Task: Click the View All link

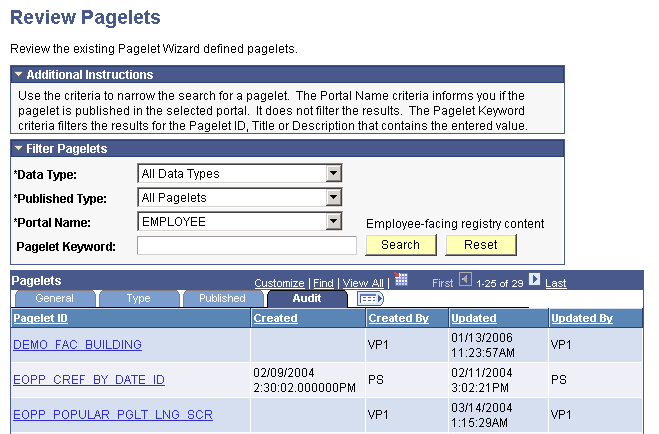Action: 363,283
